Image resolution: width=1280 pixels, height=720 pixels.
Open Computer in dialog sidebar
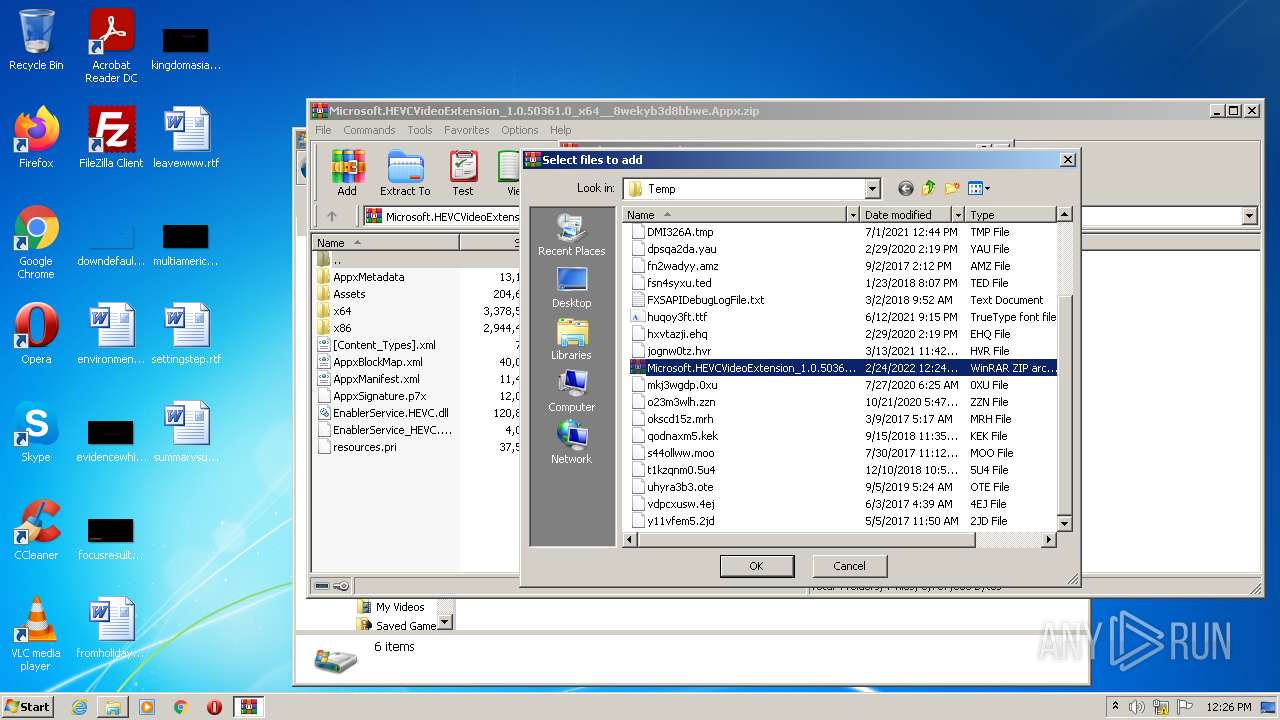click(571, 391)
